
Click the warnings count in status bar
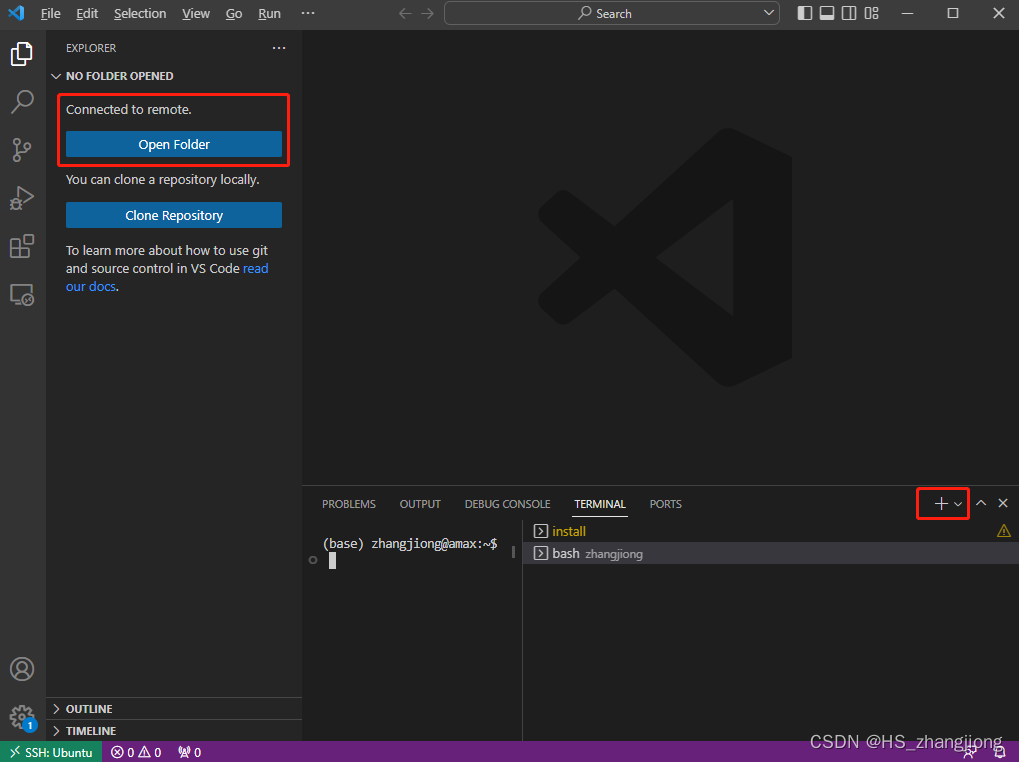[150, 752]
